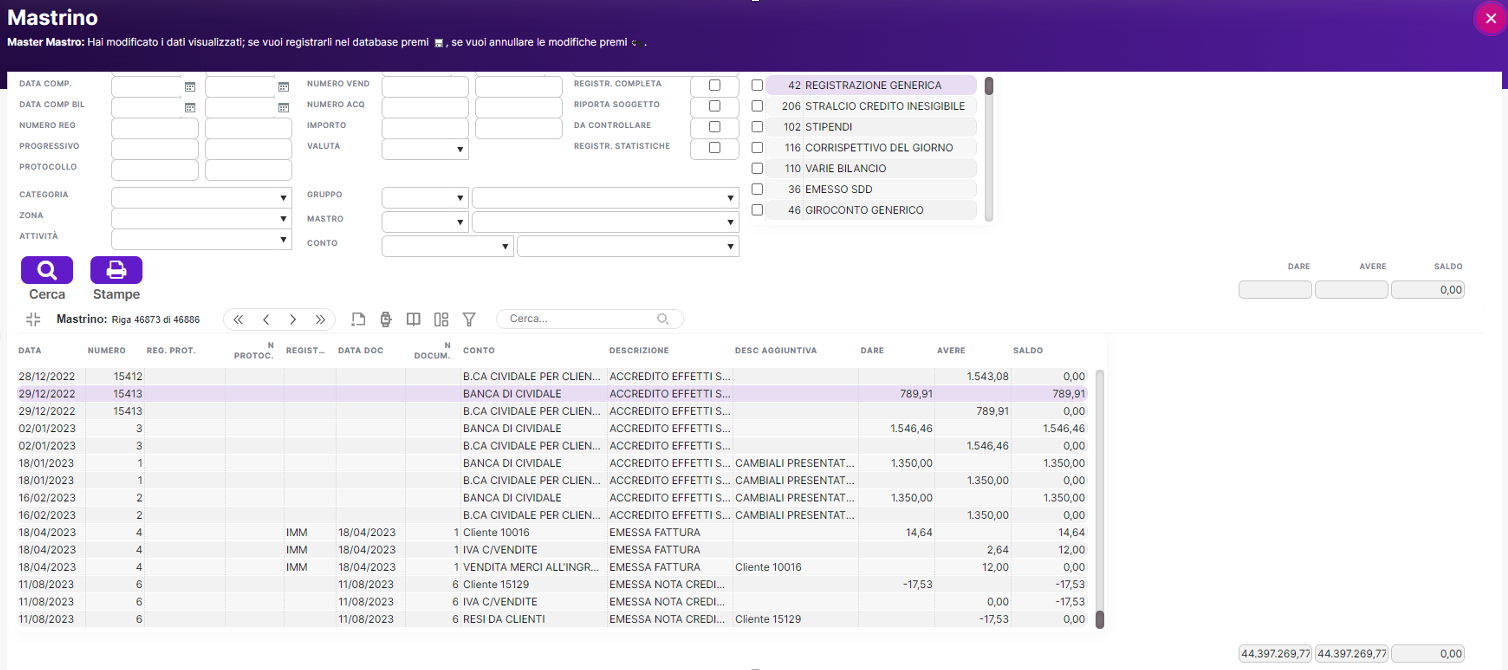Click the 1.543,08 AVERE cell
The image size is (1508, 670).
(x=973, y=376)
